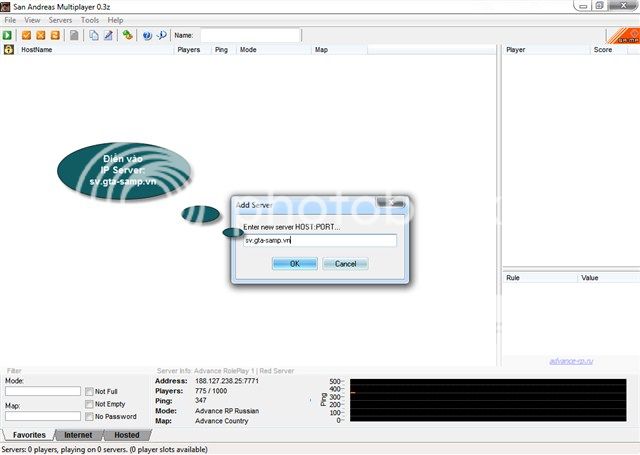
Task: Enable the Not Full filter checkbox
Action: [x=90, y=391]
